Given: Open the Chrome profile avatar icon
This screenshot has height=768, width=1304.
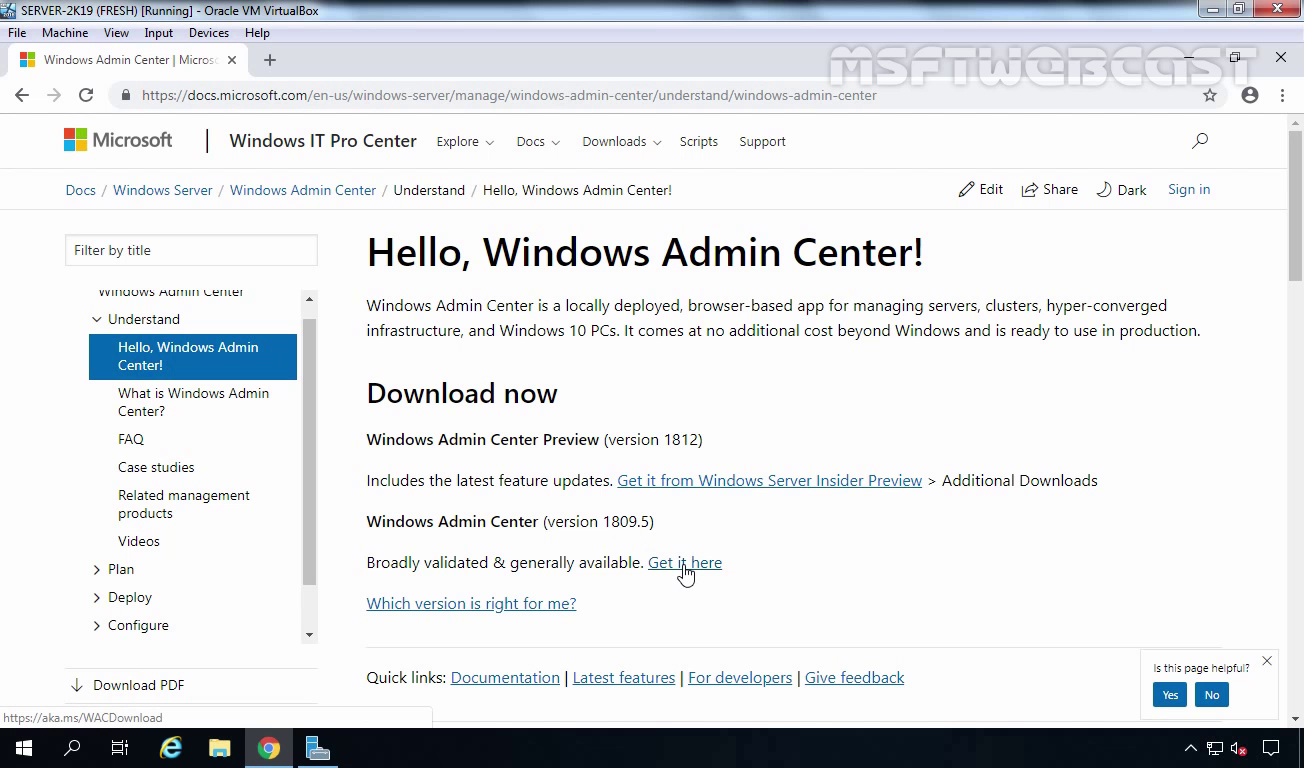Looking at the screenshot, I should [x=1250, y=95].
